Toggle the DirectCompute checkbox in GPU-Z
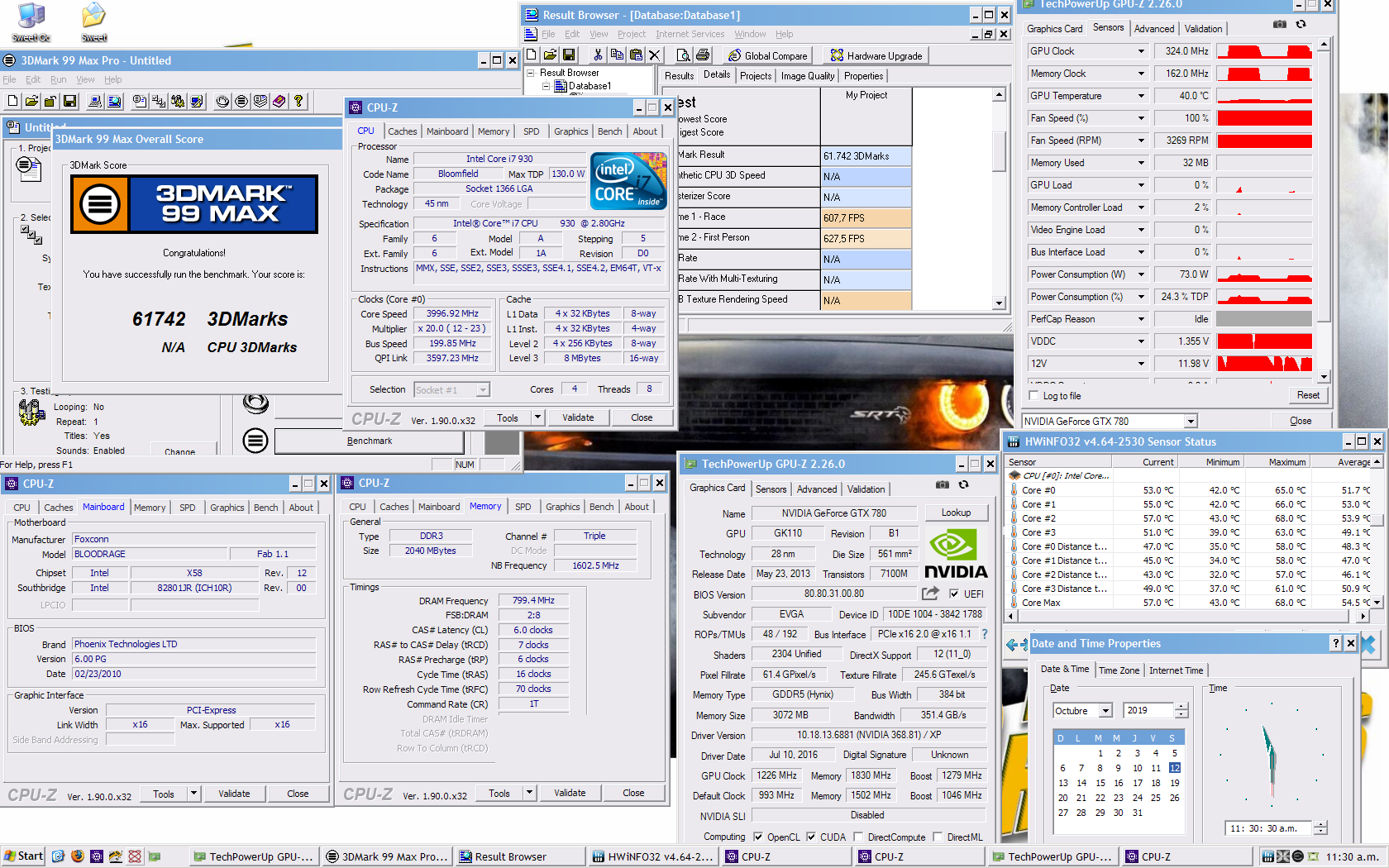Image resolution: width=1389 pixels, height=868 pixels. coord(858,837)
